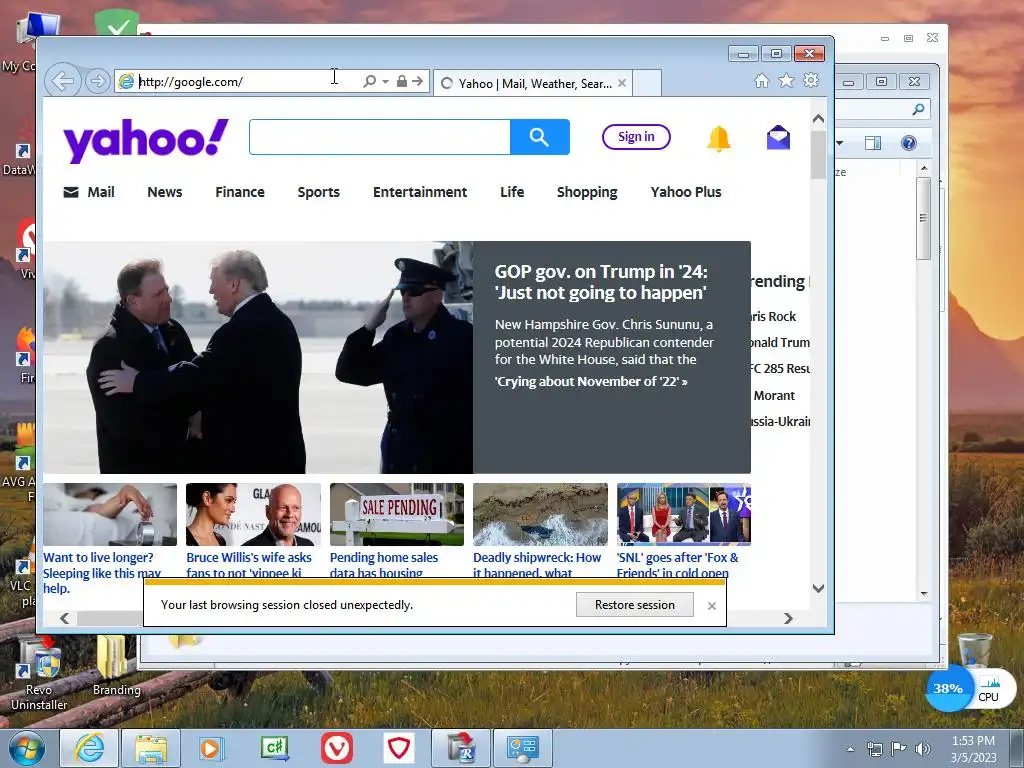1024x768 pixels.
Task: Click the page vertical scrollbar up arrow
Action: pyautogui.click(x=818, y=119)
